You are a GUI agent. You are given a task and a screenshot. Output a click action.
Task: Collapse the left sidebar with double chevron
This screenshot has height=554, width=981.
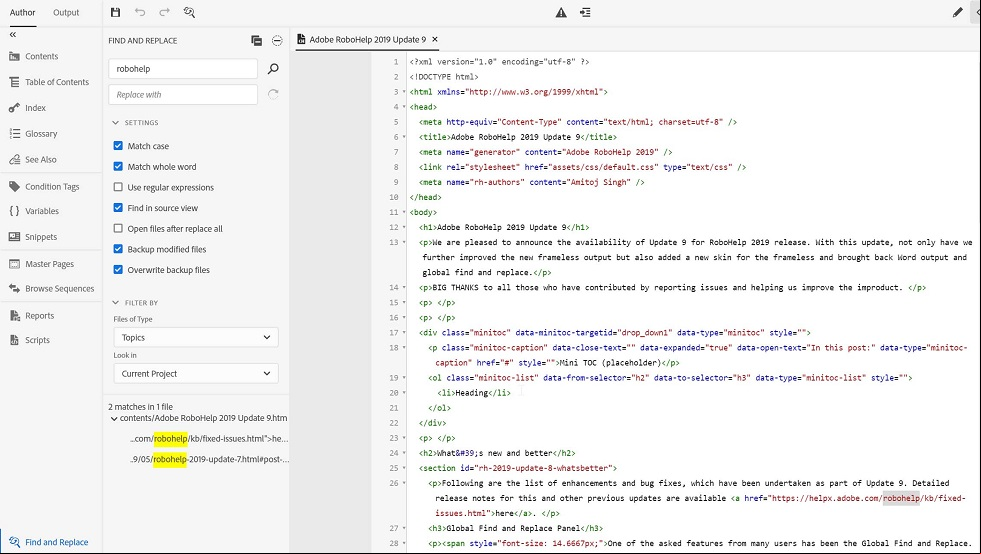point(13,34)
